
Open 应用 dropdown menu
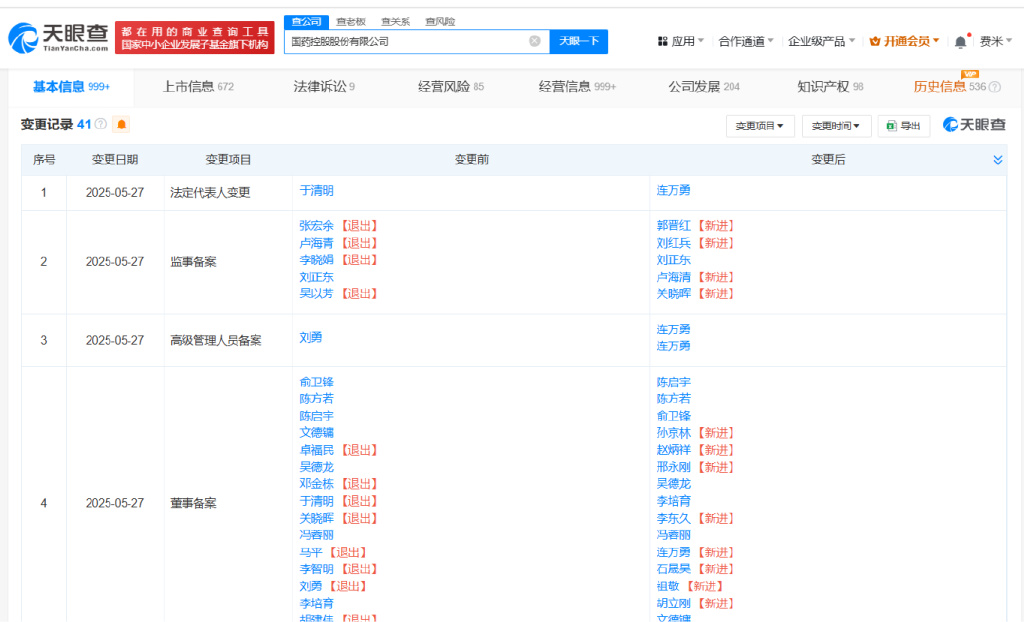[680, 41]
